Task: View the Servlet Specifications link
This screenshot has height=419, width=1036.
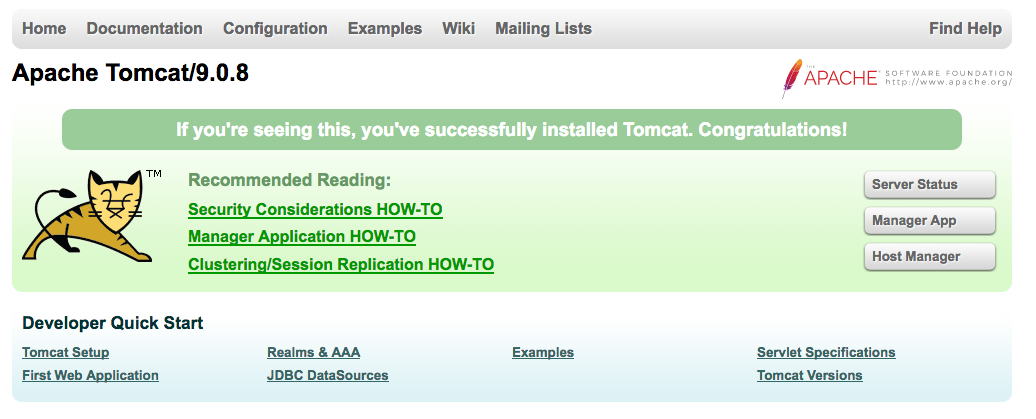Action: point(826,353)
